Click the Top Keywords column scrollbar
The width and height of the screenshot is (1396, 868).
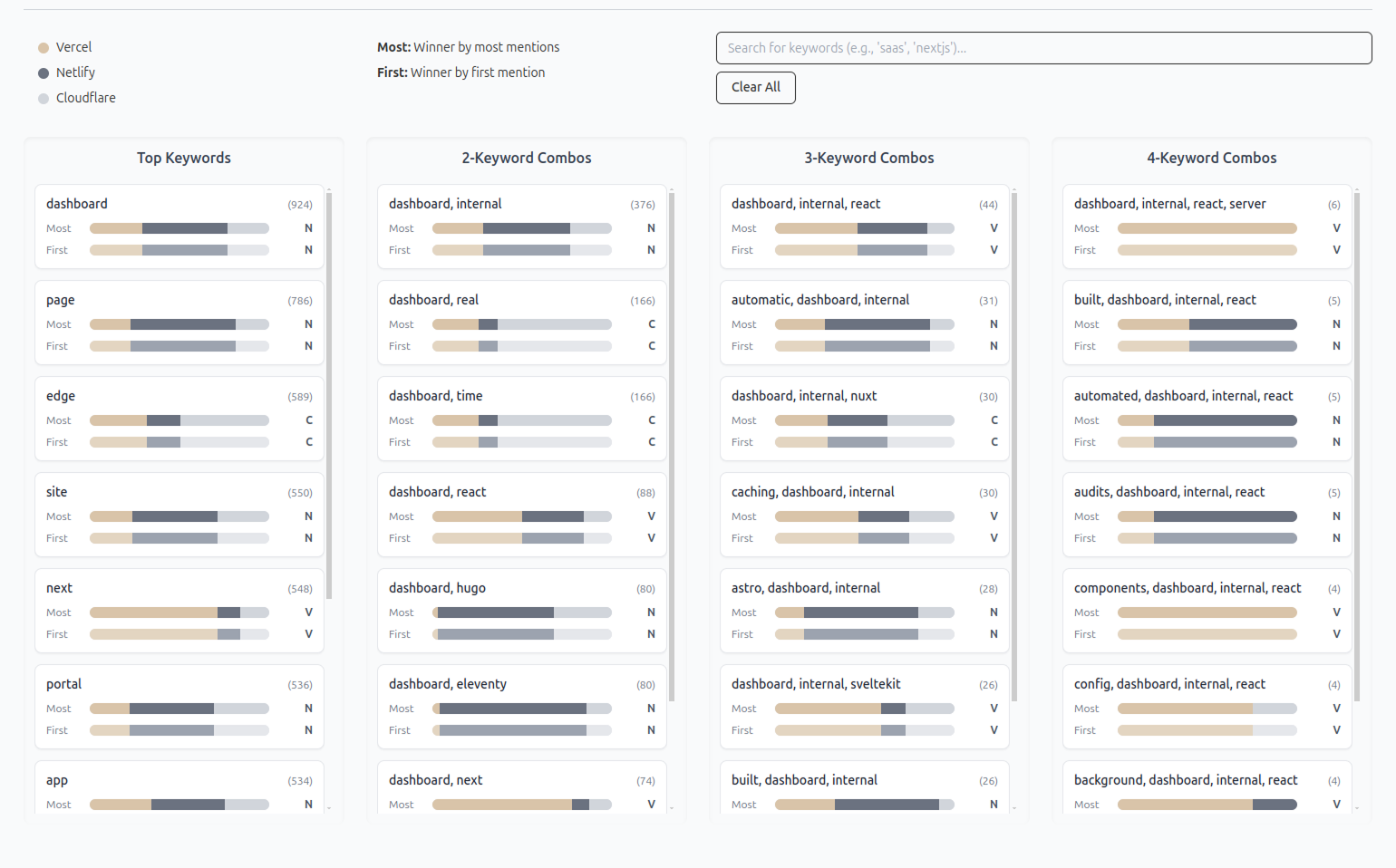pyautogui.click(x=329, y=395)
